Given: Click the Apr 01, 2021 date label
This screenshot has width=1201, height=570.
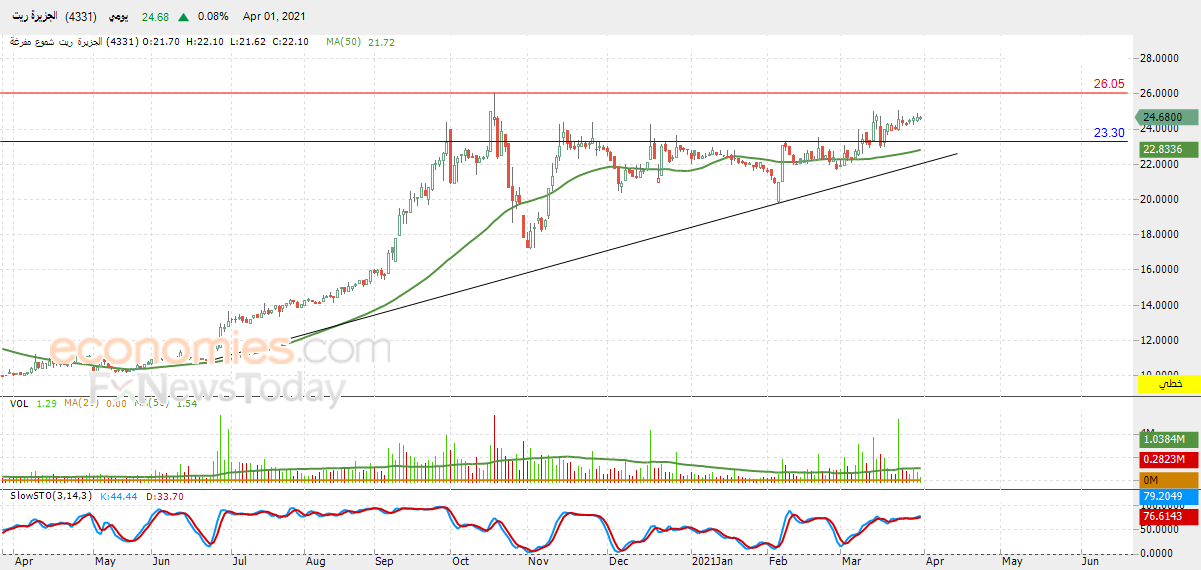Looking at the screenshot, I should point(274,16).
